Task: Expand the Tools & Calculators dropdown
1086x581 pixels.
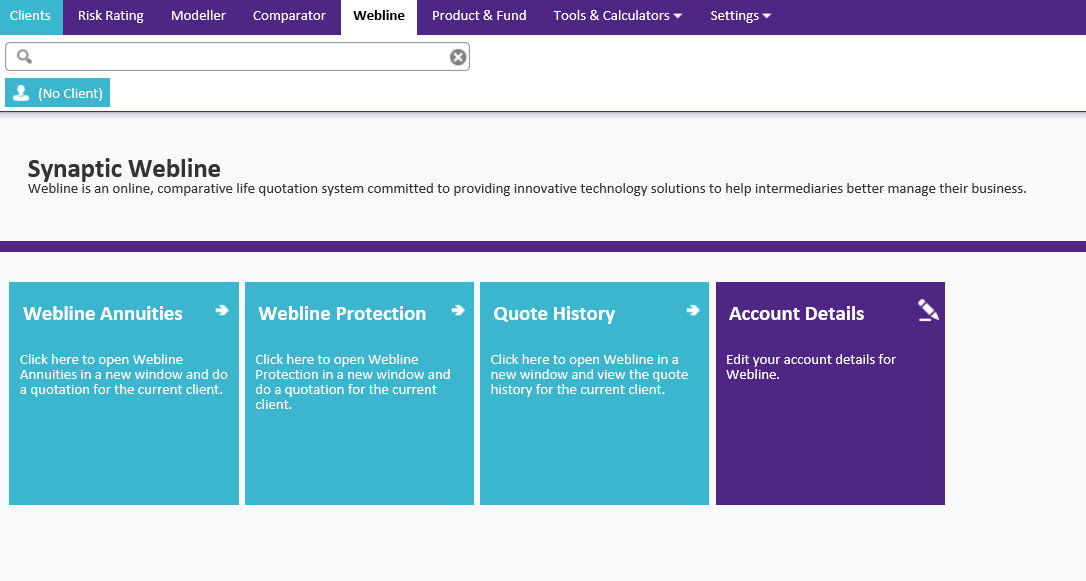Action: [x=618, y=16]
